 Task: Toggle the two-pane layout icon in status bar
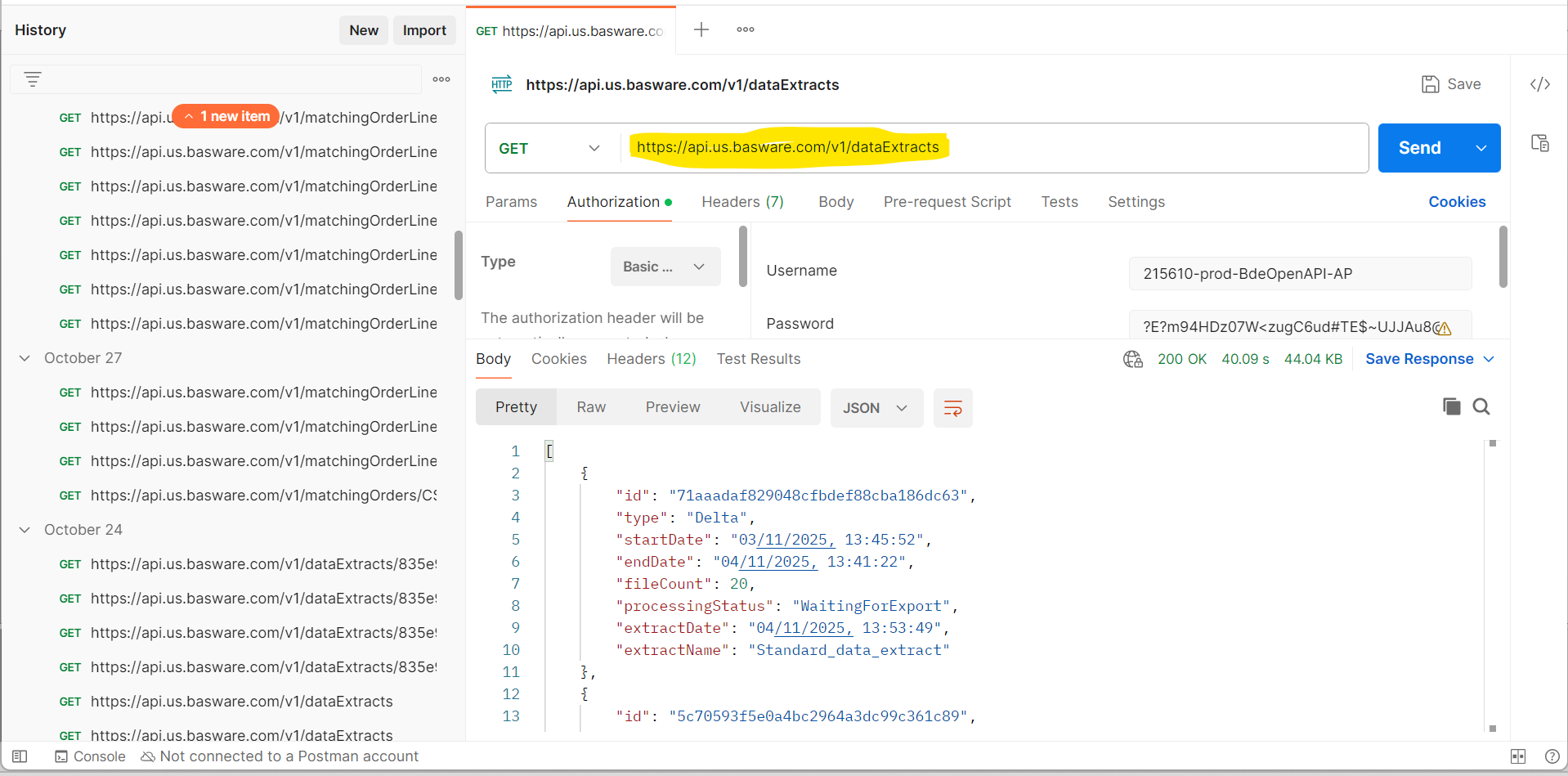1518,756
